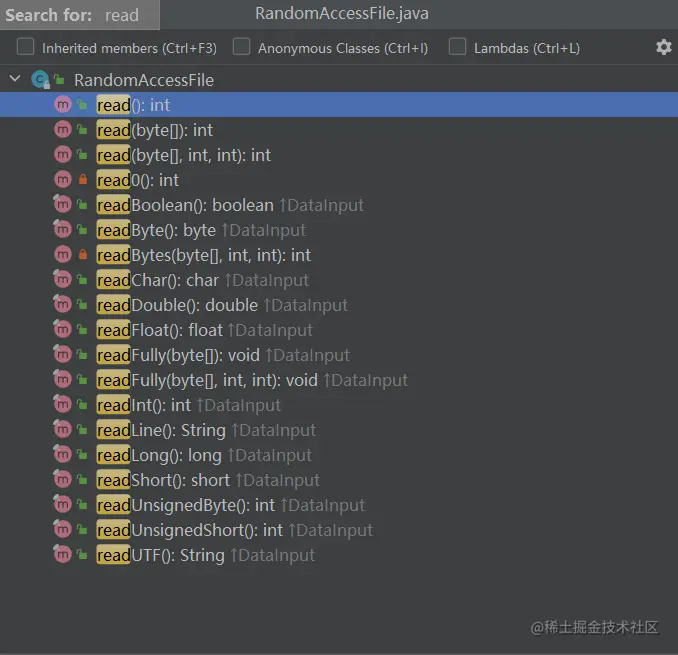The height and width of the screenshot is (655, 678).
Task: Click method icon beside readLine()
Action: (x=62, y=429)
